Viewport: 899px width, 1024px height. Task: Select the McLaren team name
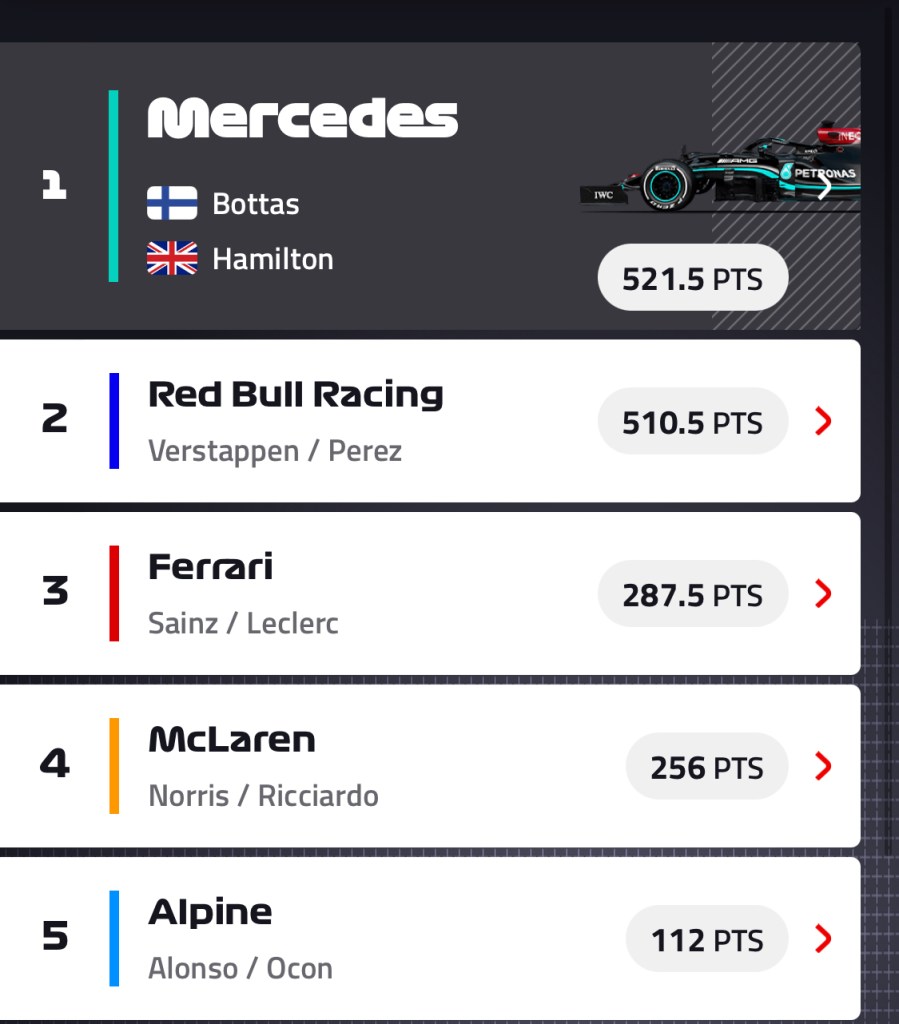[232, 740]
